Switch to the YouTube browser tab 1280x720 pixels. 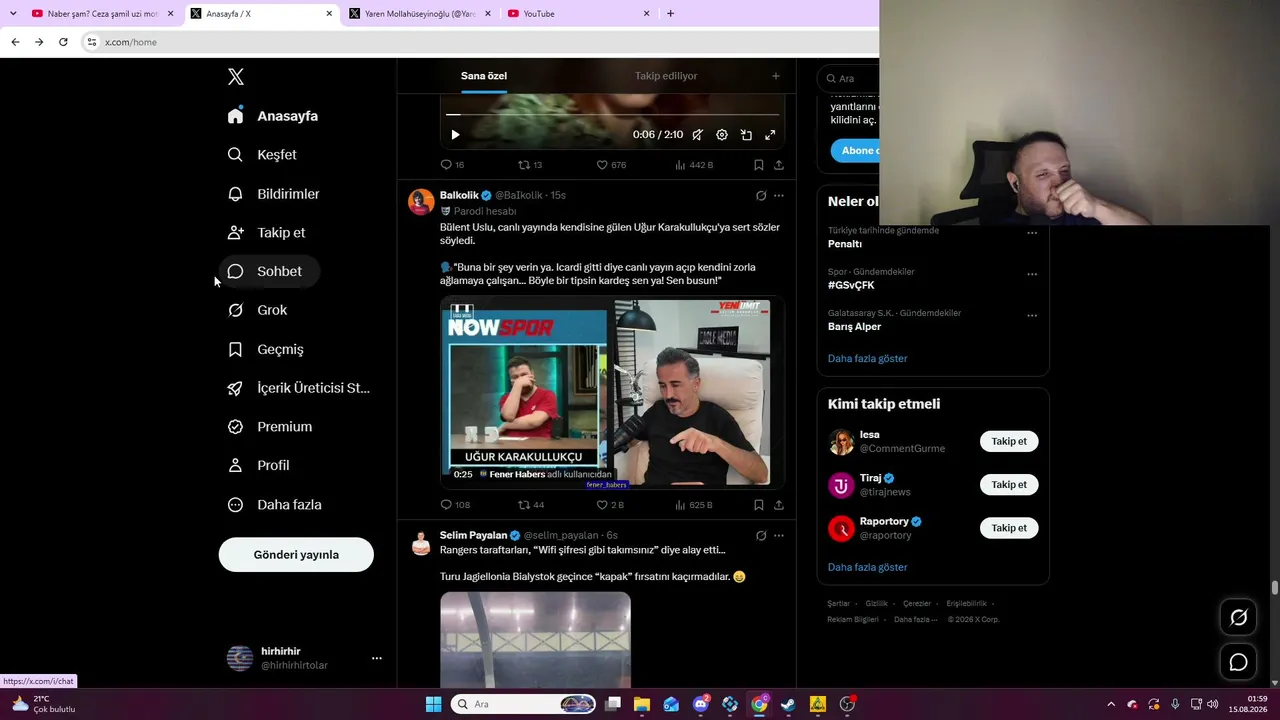click(580, 14)
